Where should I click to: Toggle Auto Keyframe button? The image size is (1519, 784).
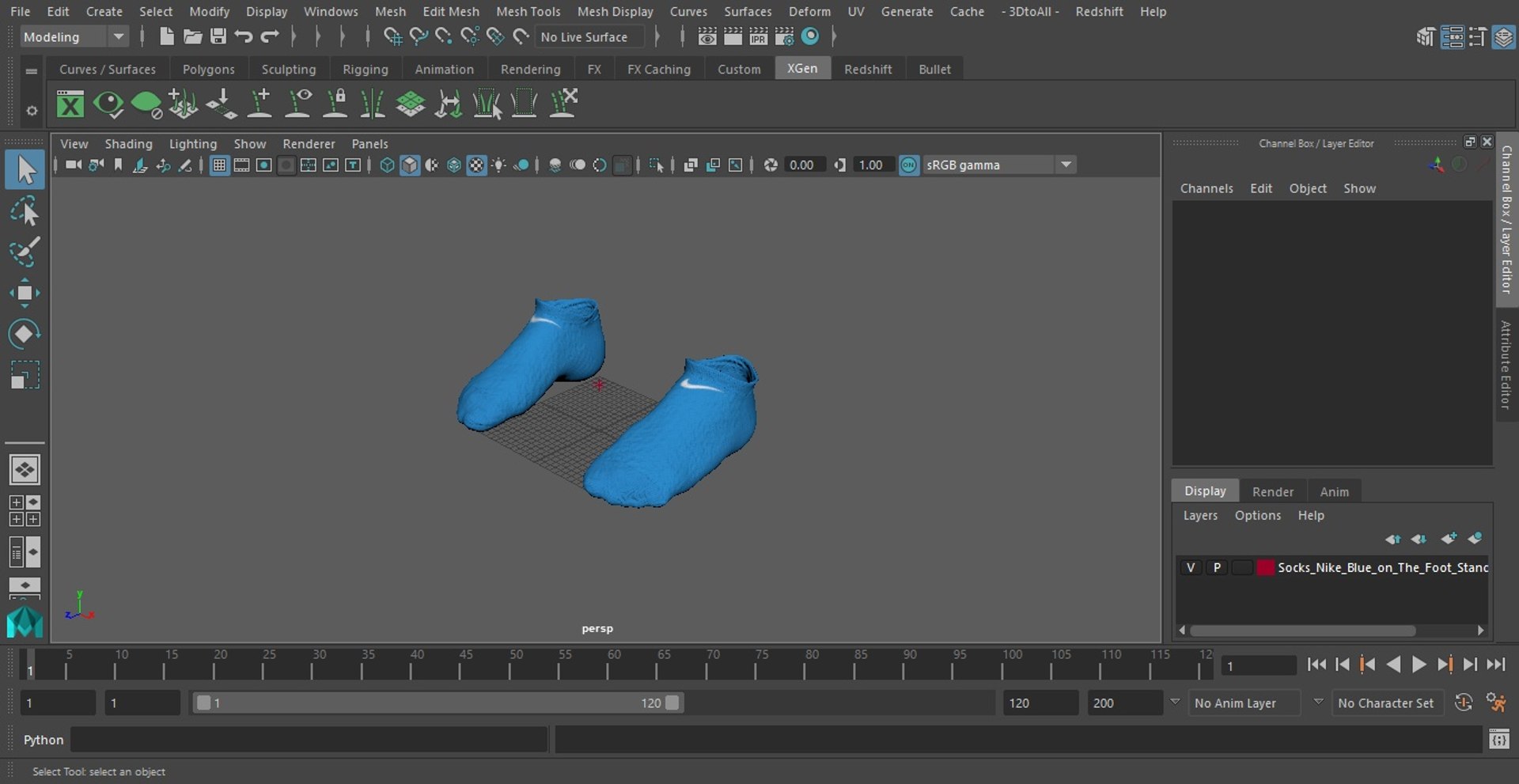pyautogui.click(x=1464, y=703)
